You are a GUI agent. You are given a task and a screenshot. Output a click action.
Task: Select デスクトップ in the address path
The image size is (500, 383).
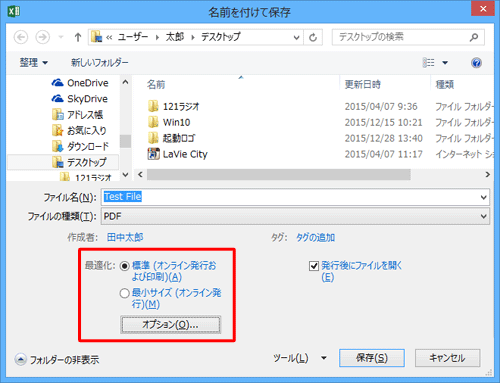(x=220, y=37)
